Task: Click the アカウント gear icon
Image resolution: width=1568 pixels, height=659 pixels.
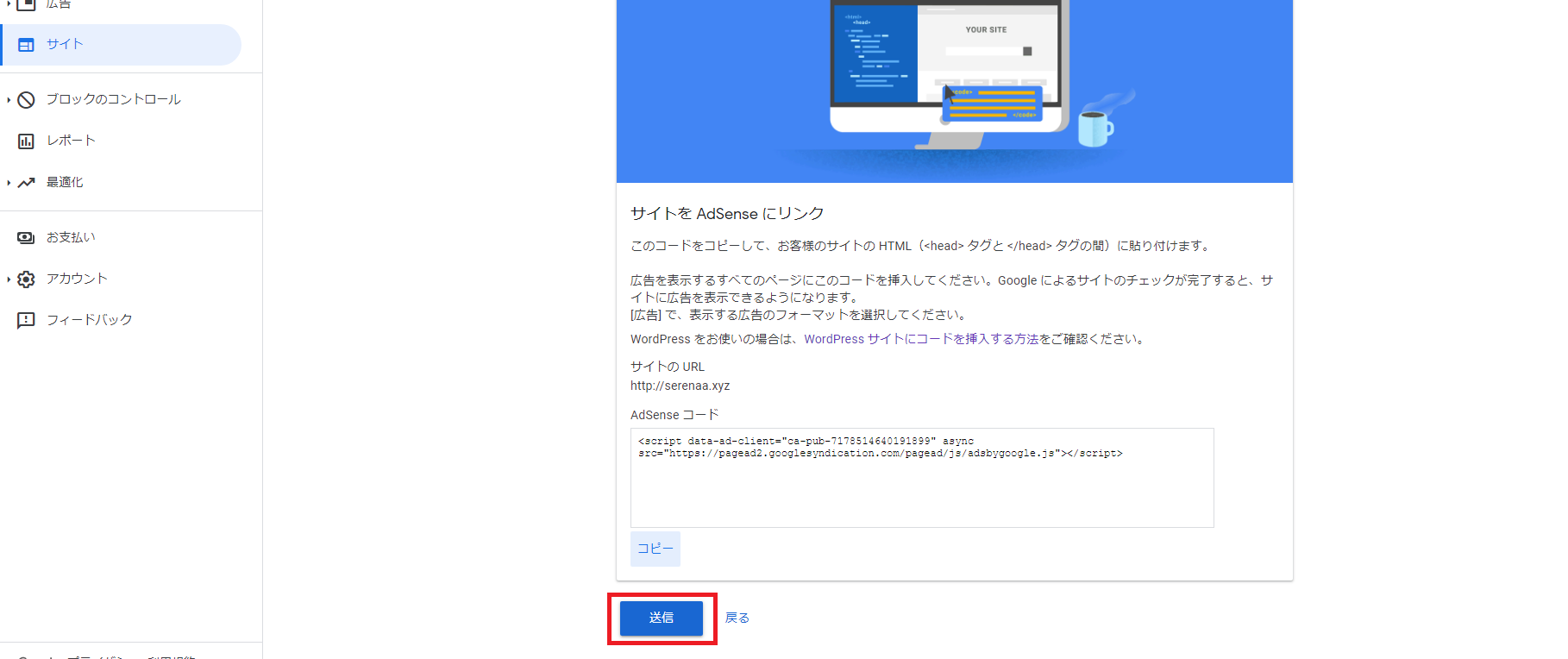Action: tap(26, 279)
